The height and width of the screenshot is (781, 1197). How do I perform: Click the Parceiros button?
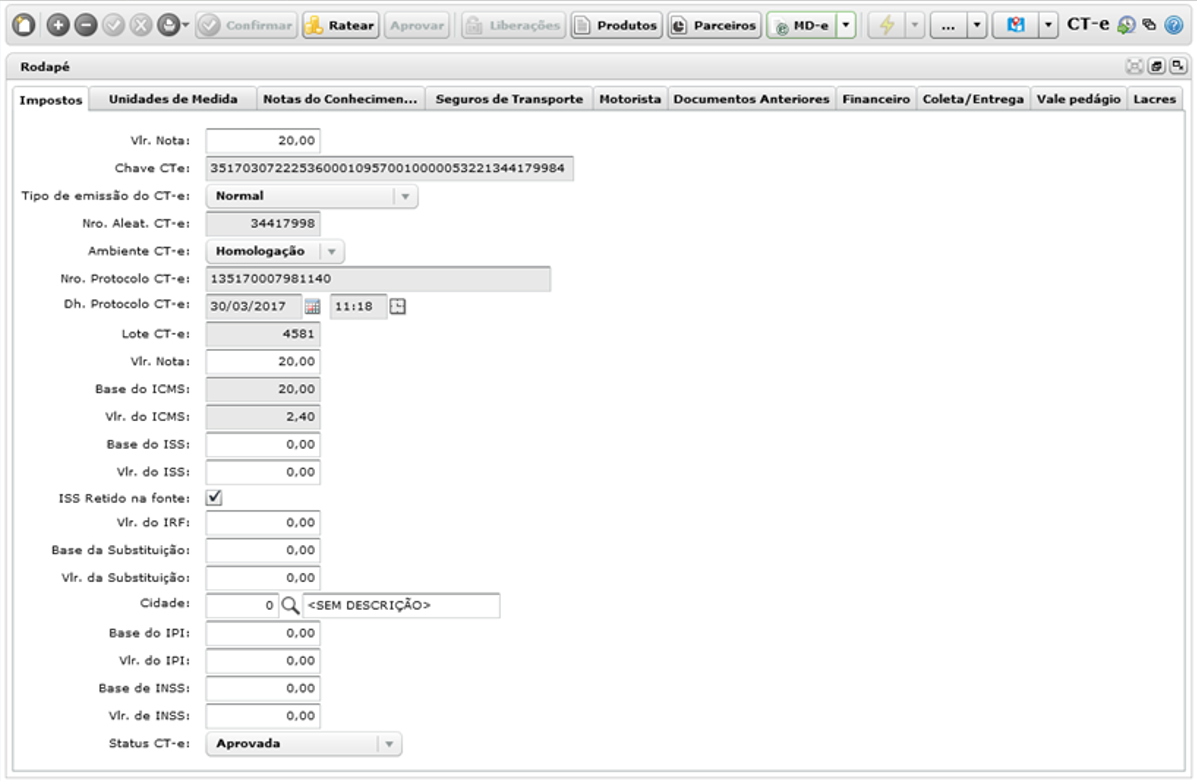coord(715,25)
